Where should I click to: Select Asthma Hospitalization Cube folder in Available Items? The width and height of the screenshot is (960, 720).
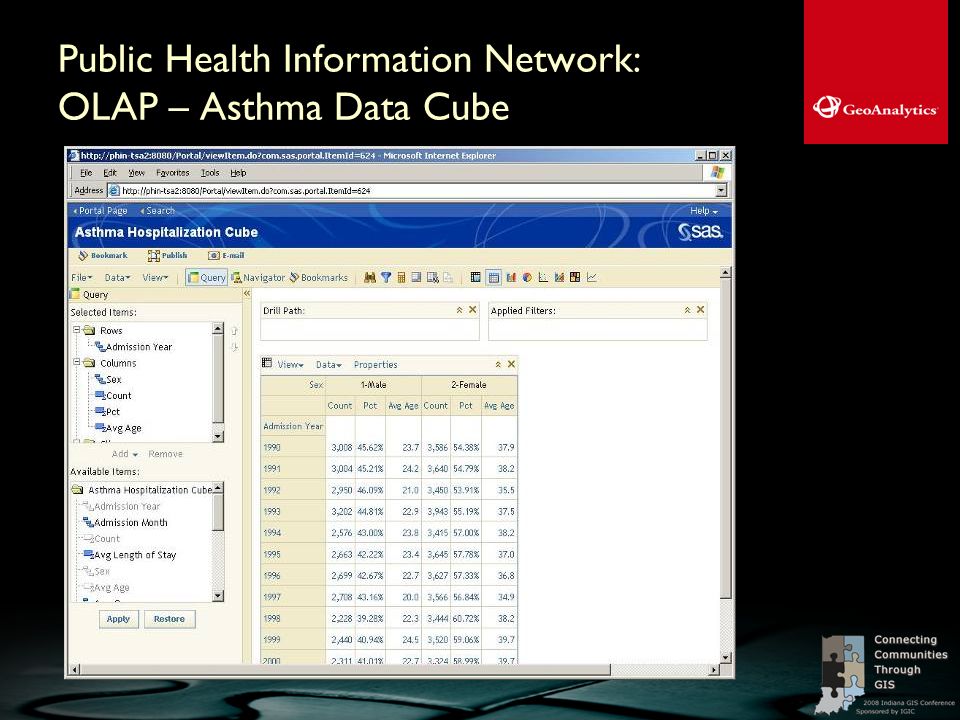point(141,490)
